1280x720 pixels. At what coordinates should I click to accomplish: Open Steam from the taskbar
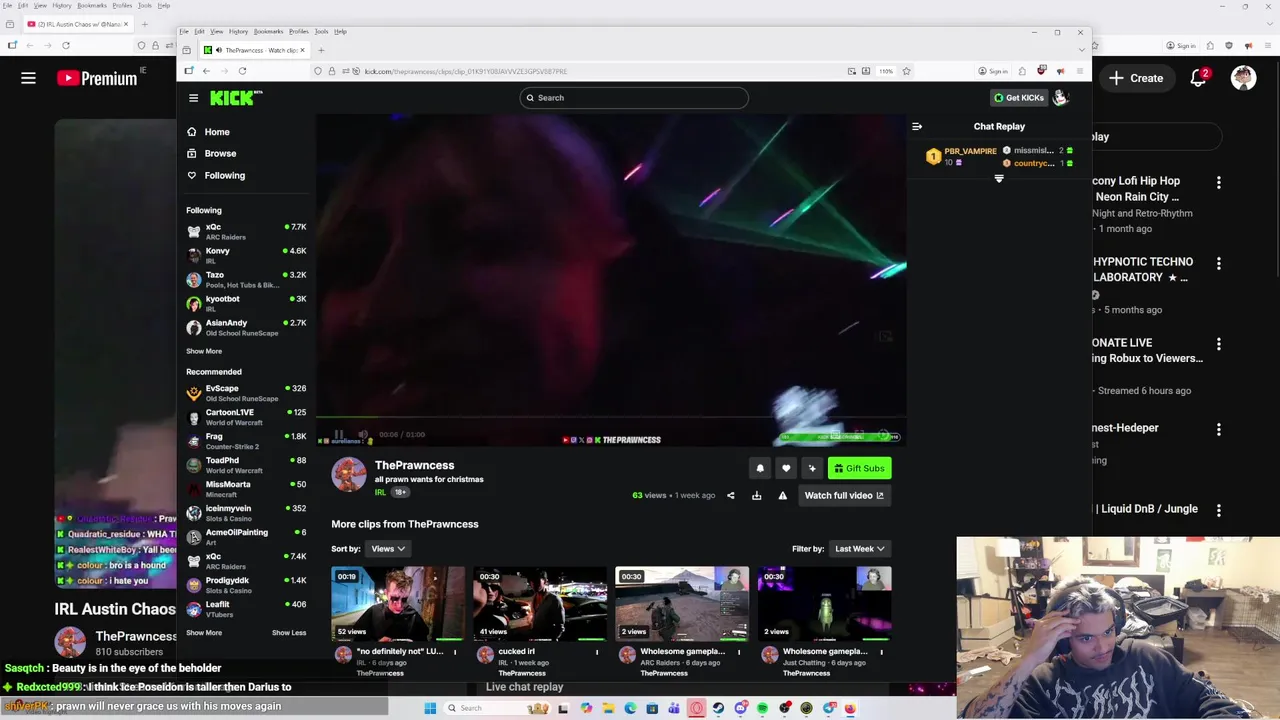coord(718,708)
